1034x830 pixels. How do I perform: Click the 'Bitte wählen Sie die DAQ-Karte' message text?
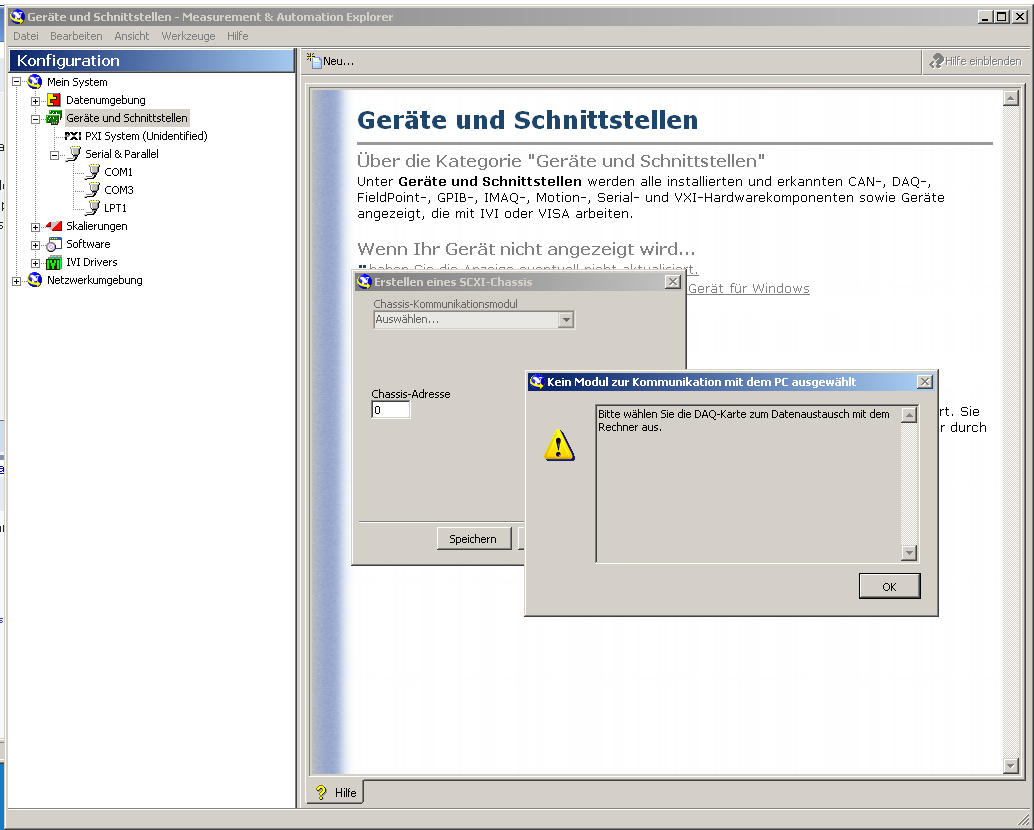coord(744,421)
